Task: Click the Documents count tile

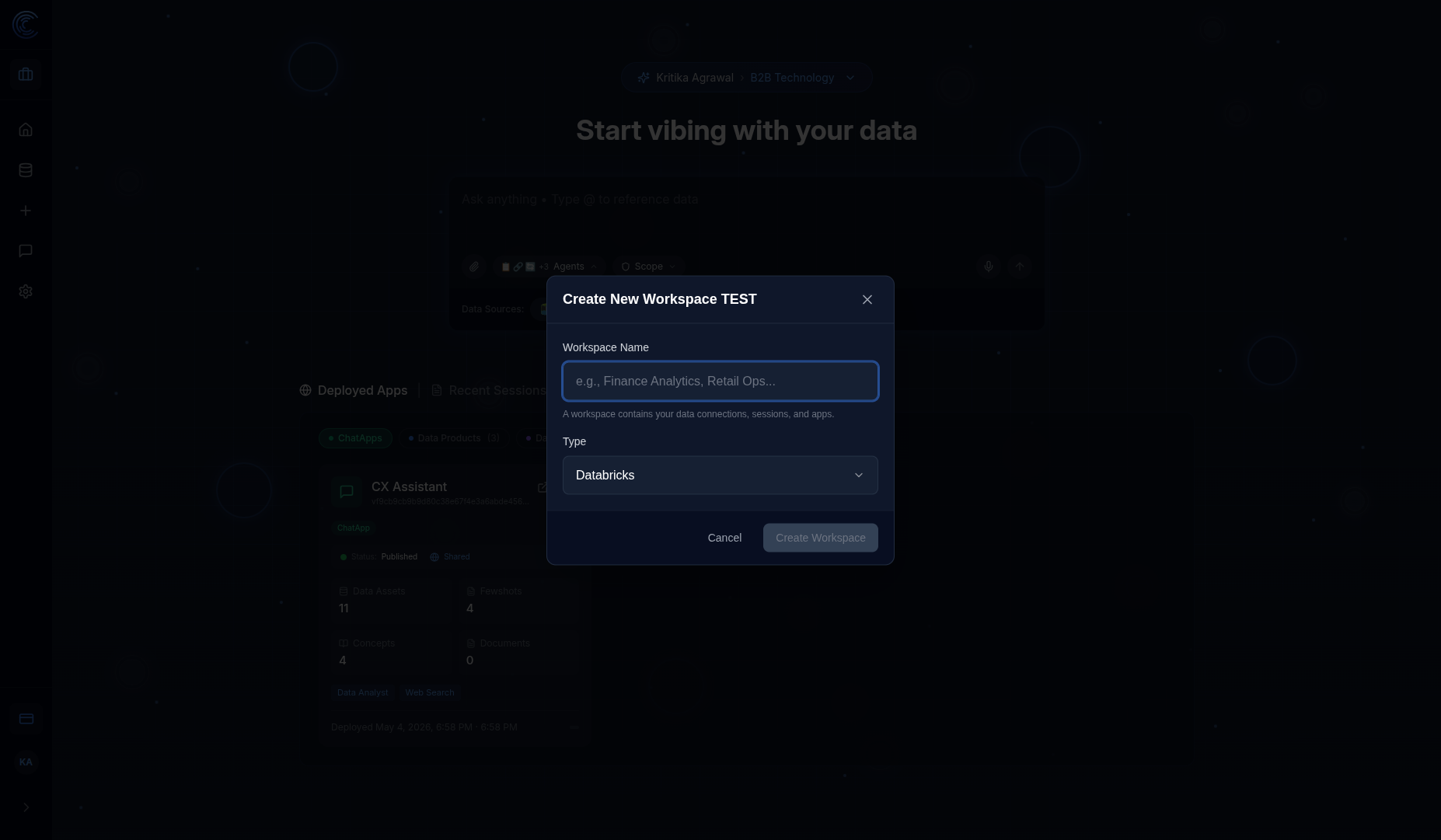Action: click(519, 653)
